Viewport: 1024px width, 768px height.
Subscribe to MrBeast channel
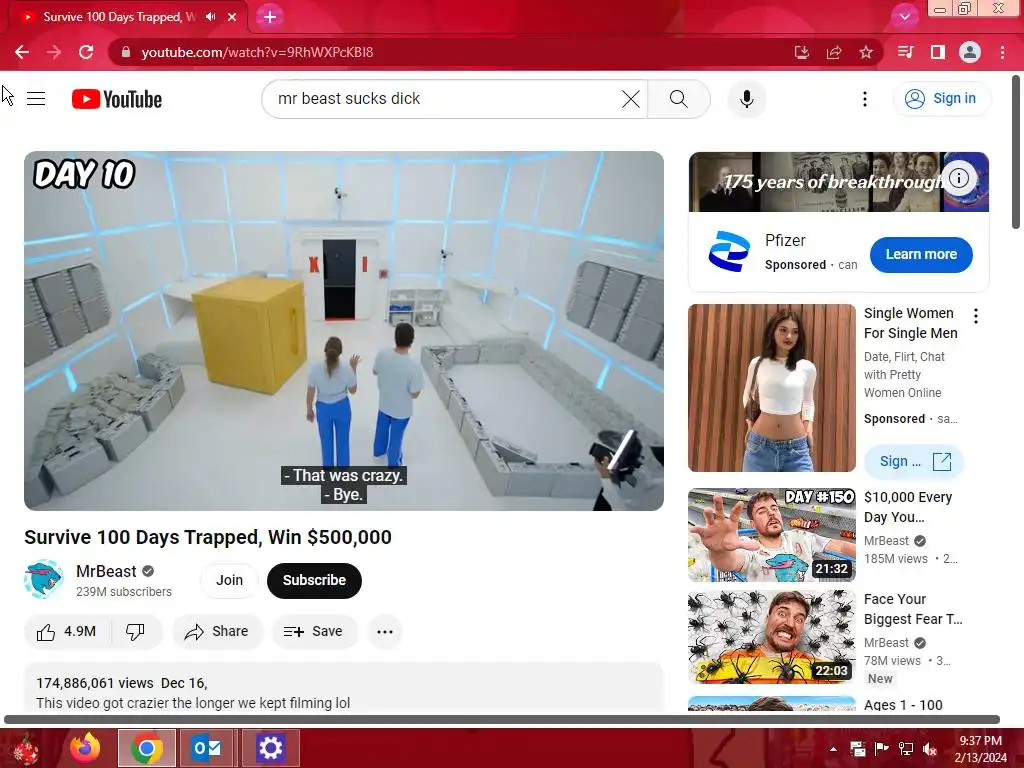(x=314, y=581)
